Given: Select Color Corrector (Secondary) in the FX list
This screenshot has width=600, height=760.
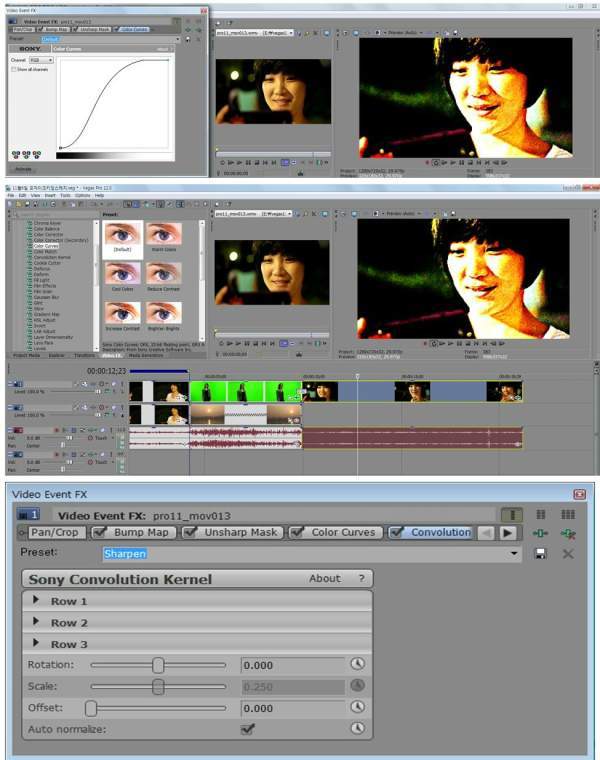Looking at the screenshot, I should [61, 240].
